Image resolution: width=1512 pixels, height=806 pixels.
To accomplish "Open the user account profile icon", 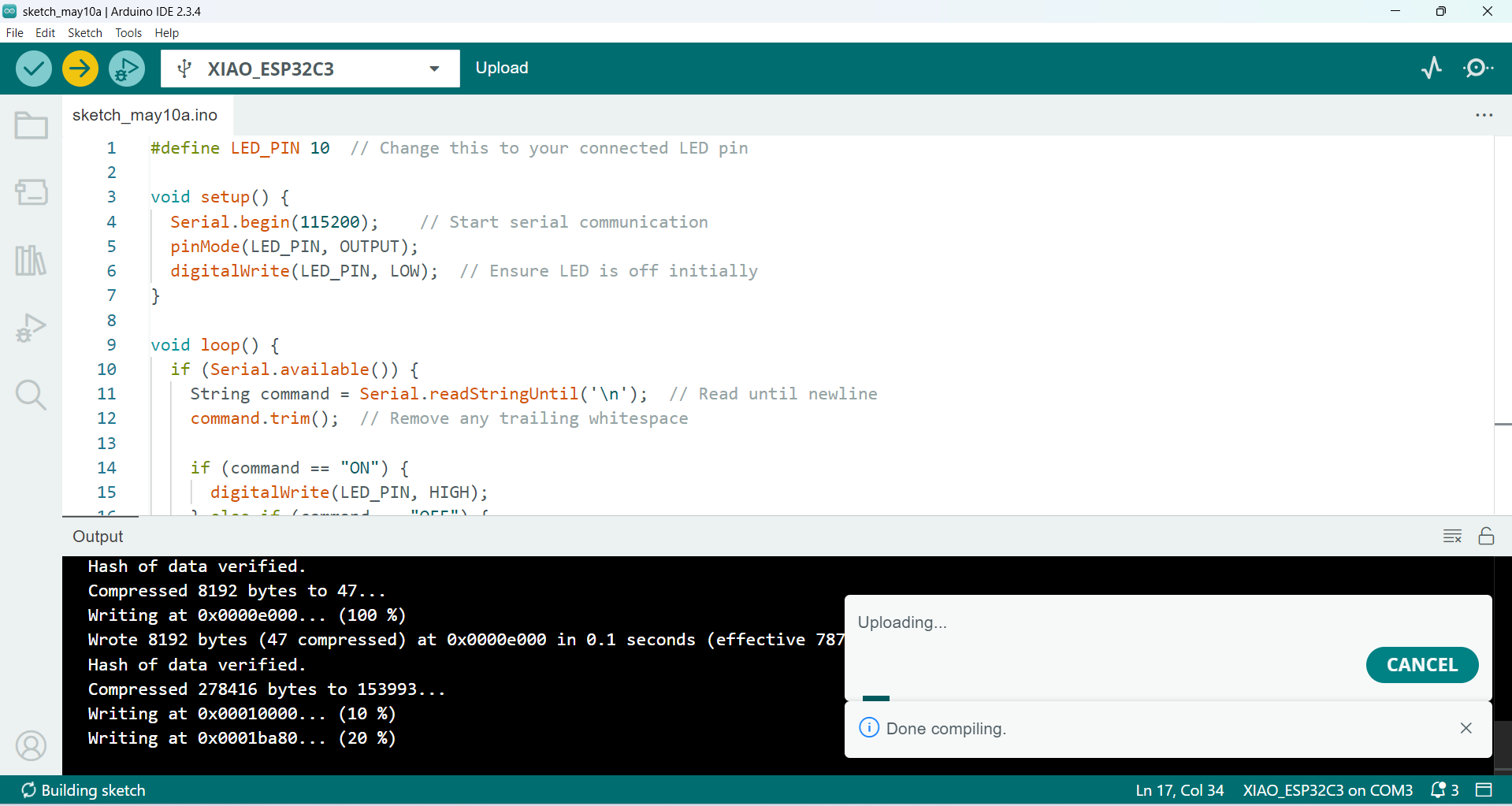I will (31, 745).
